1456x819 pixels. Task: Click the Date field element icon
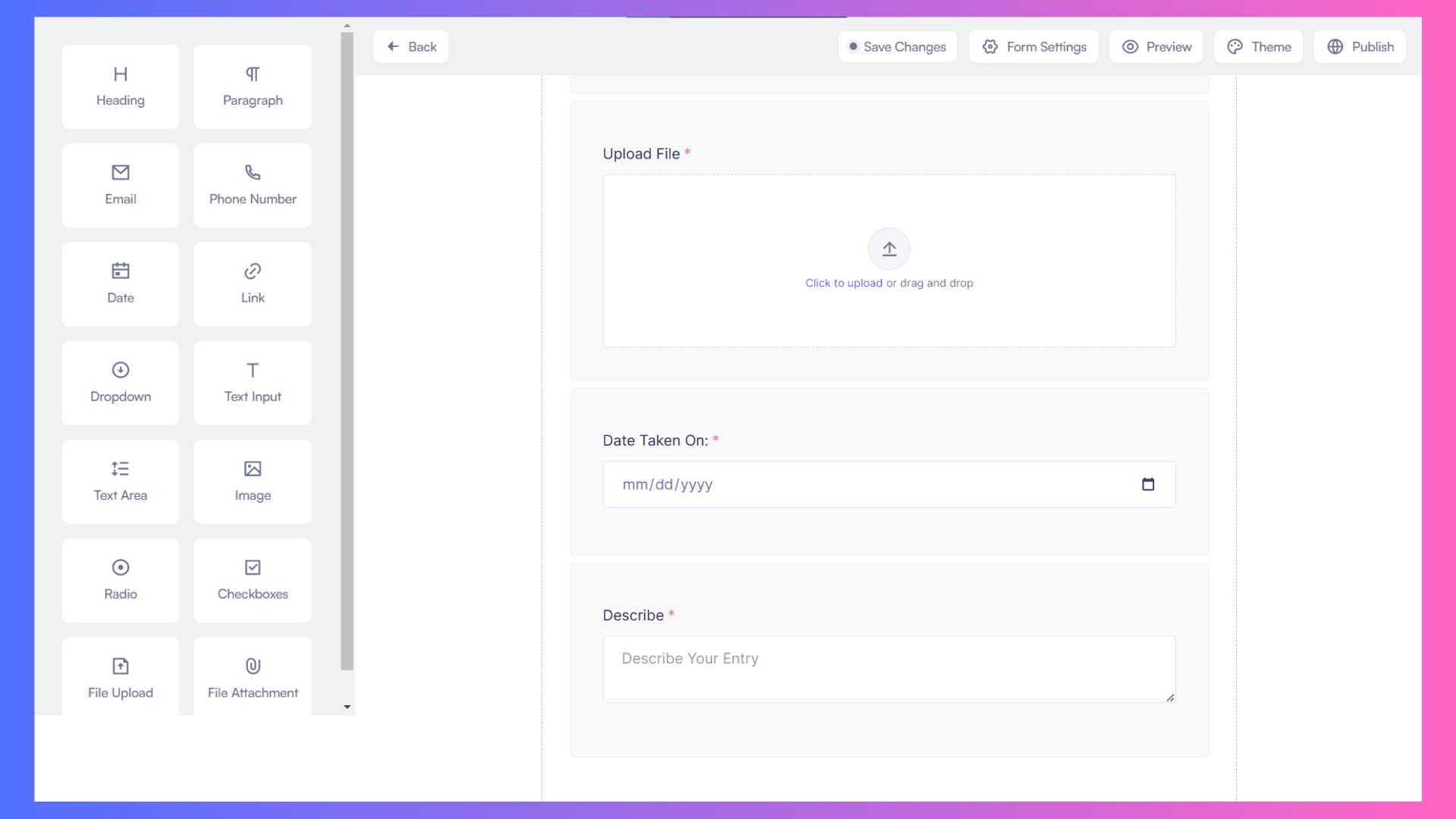120,271
